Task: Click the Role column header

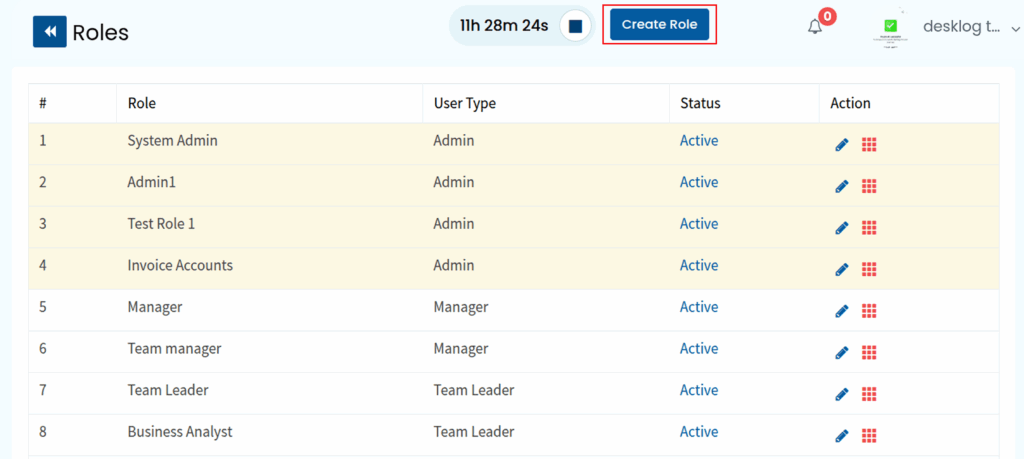Action: 142,103
